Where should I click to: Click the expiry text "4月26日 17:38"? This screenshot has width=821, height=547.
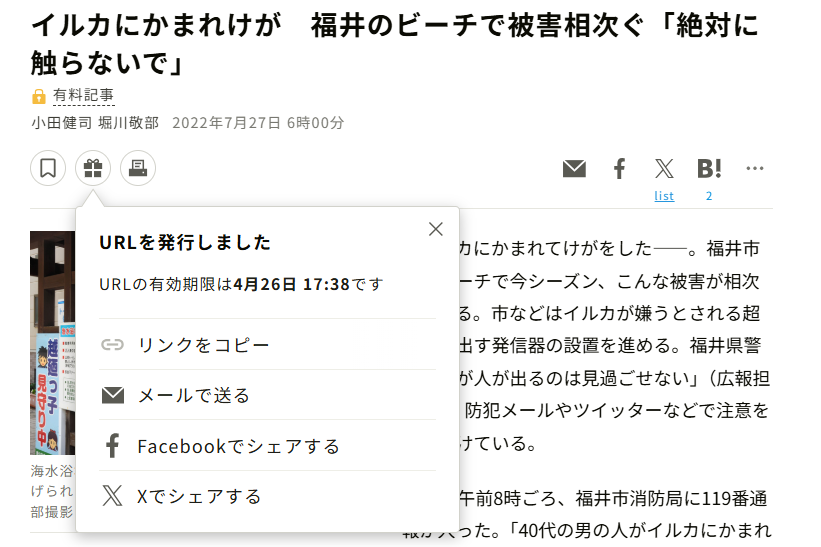click(x=292, y=284)
